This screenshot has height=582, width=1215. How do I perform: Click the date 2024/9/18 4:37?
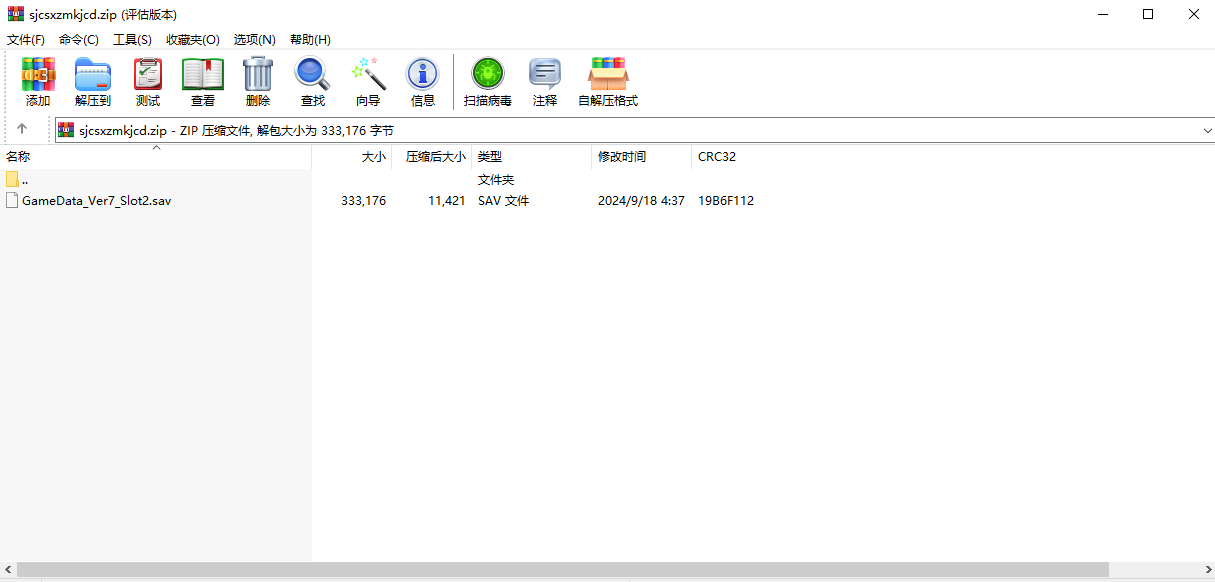pyautogui.click(x=641, y=200)
